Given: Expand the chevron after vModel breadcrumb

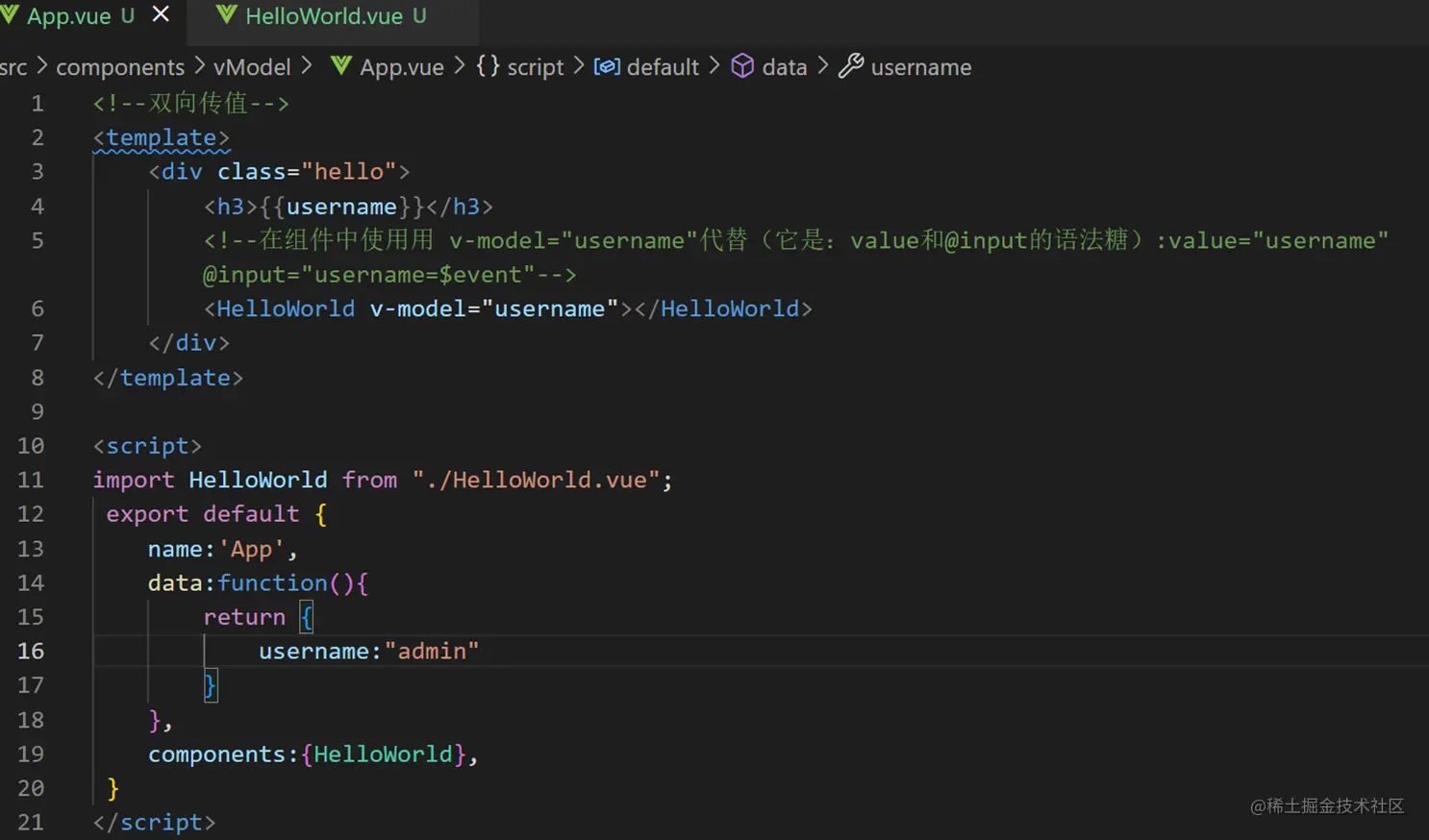Looking at the screenshot, I should (307, 65).
